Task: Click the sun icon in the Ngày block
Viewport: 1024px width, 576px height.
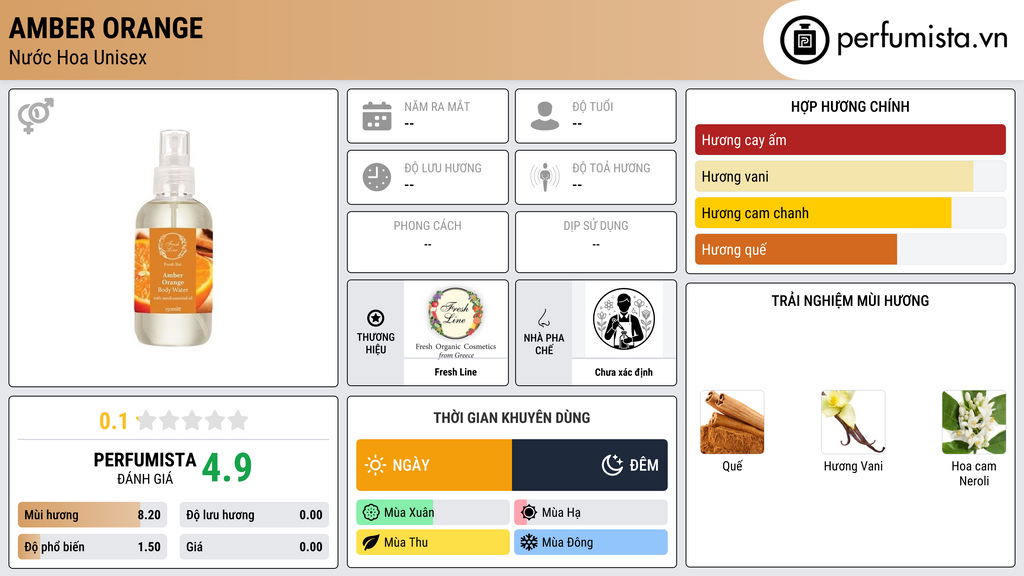Action: click(x=375, y=465)
